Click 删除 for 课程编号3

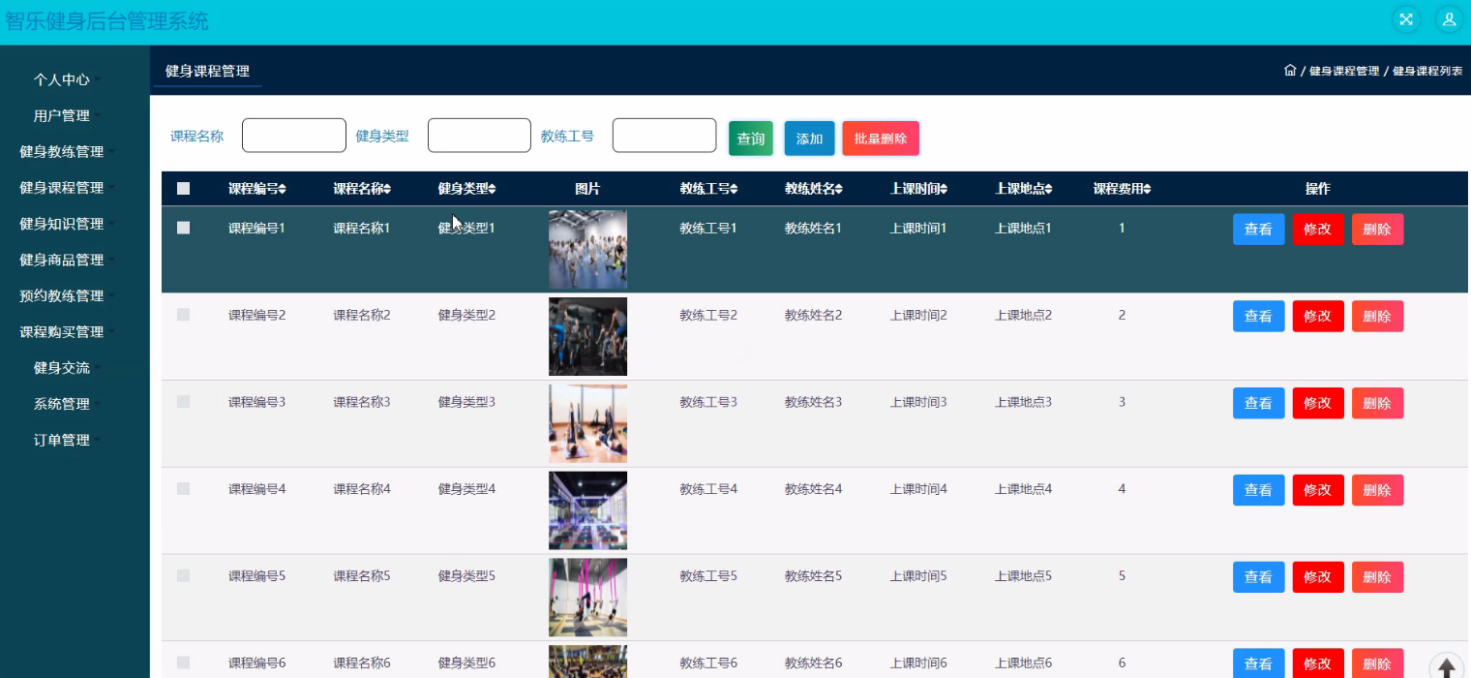pos(1377,403)
